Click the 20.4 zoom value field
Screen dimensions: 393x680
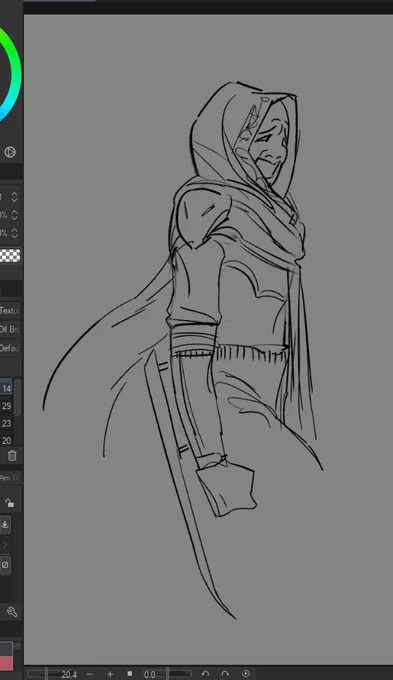point(69,674)
